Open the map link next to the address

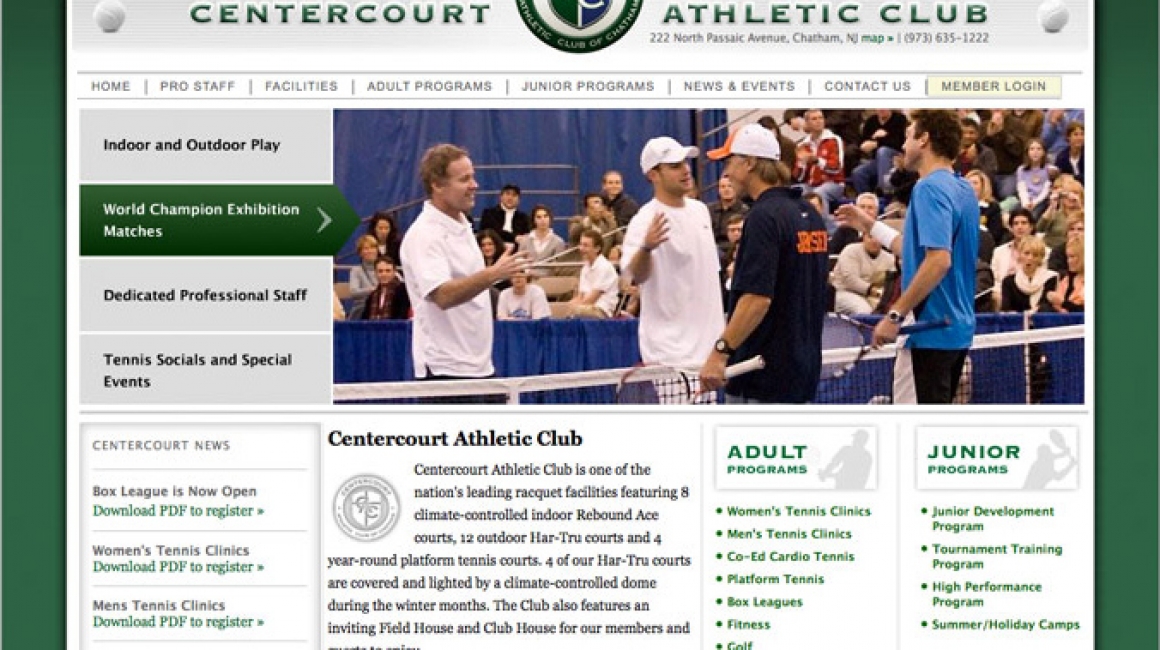coord(872,38)
